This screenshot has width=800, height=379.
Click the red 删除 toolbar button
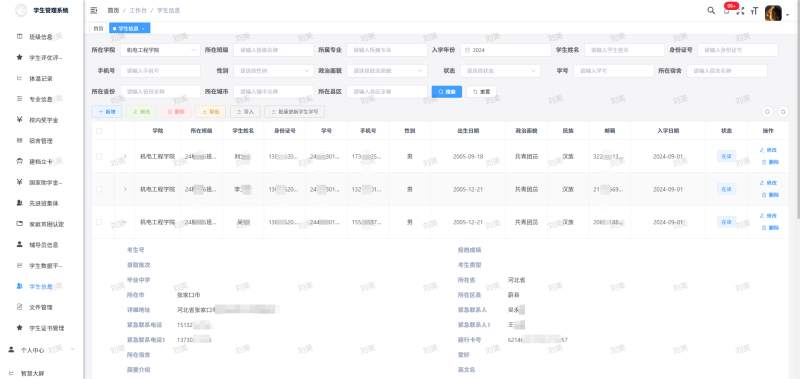176,112
